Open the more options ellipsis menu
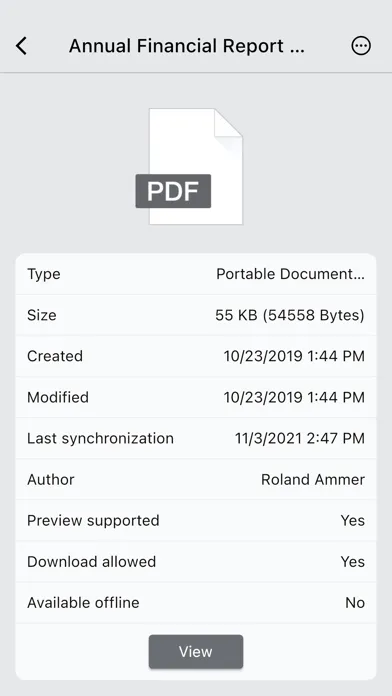392x696 pixels. coord(361,46)
